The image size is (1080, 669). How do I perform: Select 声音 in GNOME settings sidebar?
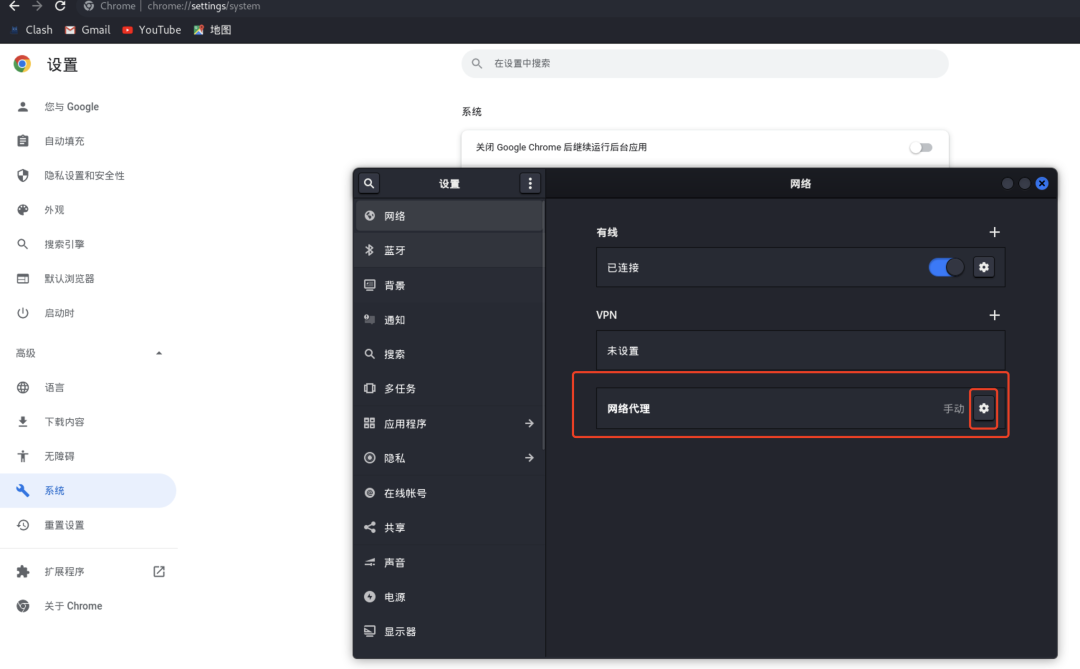(449, 563)
